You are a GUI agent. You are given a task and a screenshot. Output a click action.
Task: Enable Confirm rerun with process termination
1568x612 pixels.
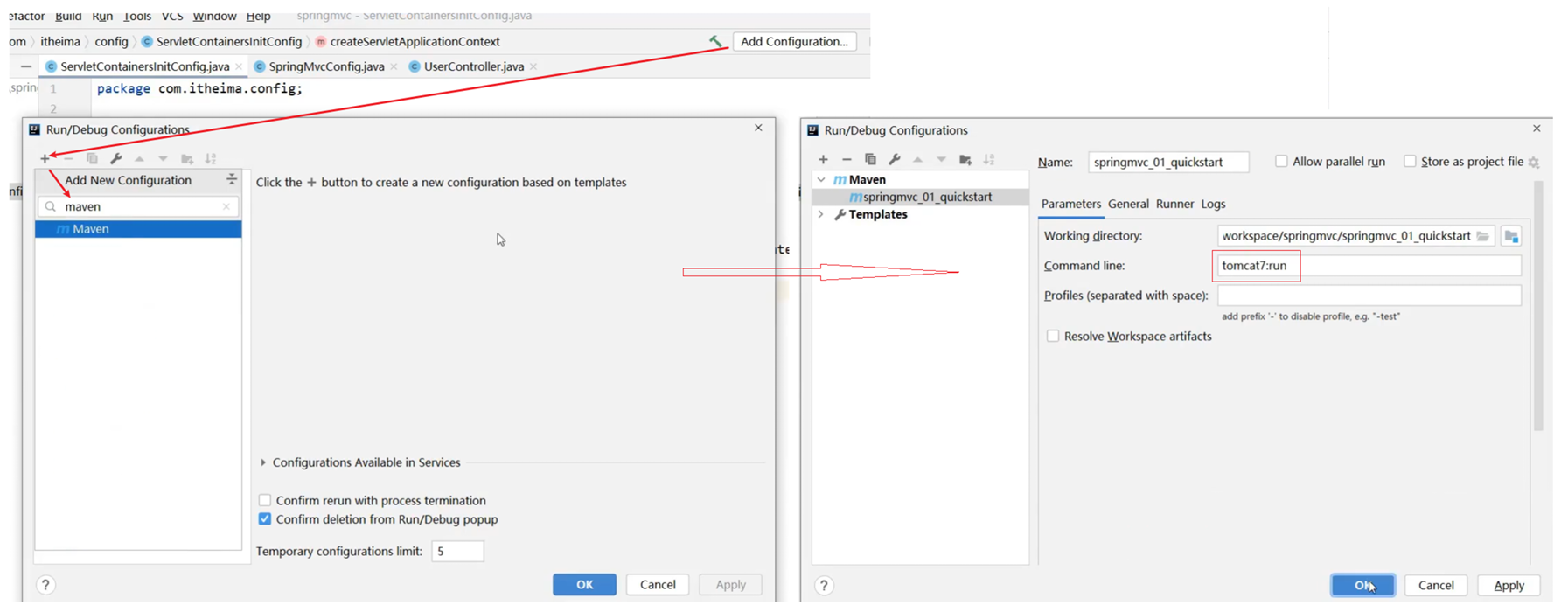265,500
